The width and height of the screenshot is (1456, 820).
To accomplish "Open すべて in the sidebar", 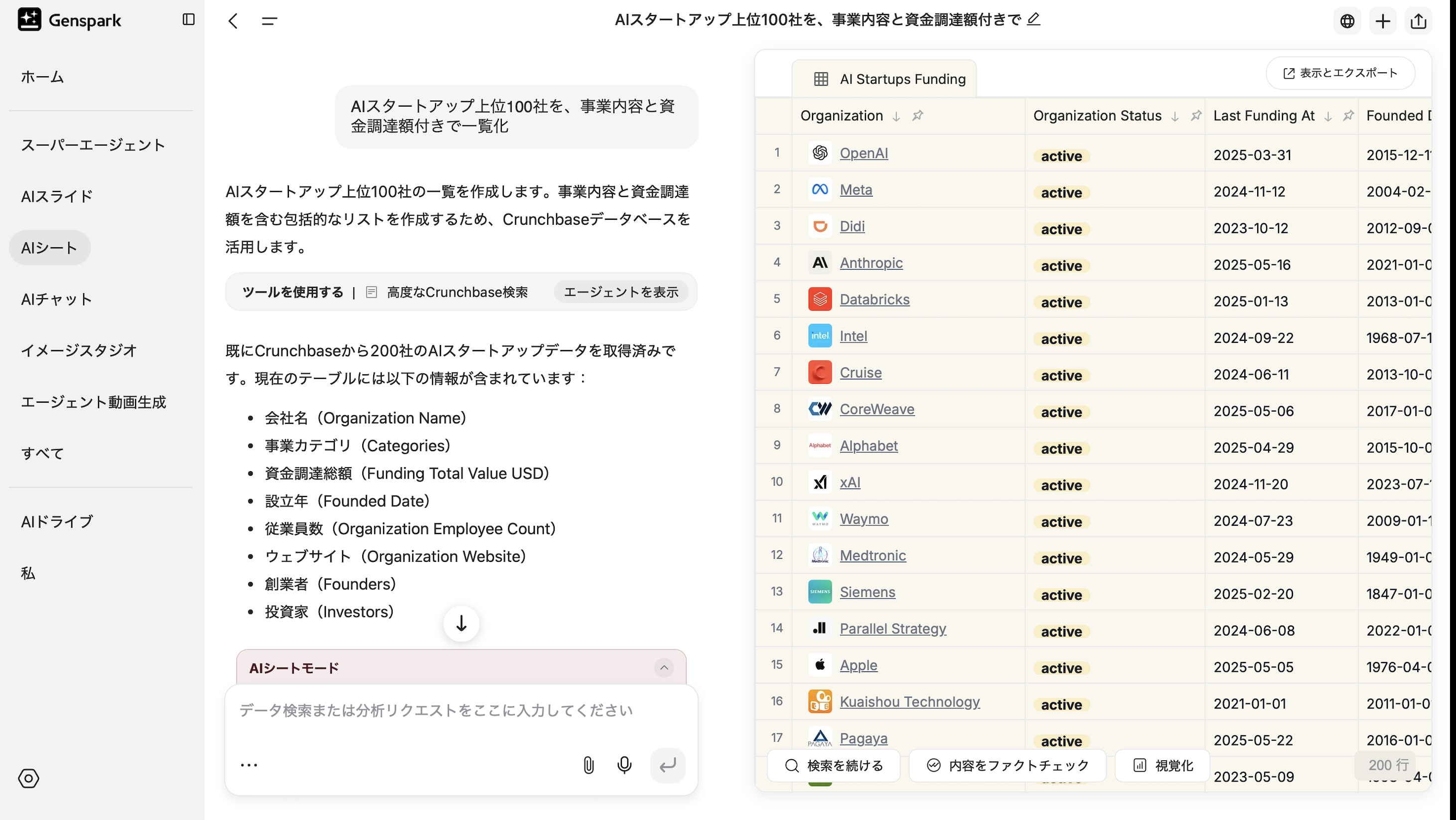I will (x=42, y=454).
